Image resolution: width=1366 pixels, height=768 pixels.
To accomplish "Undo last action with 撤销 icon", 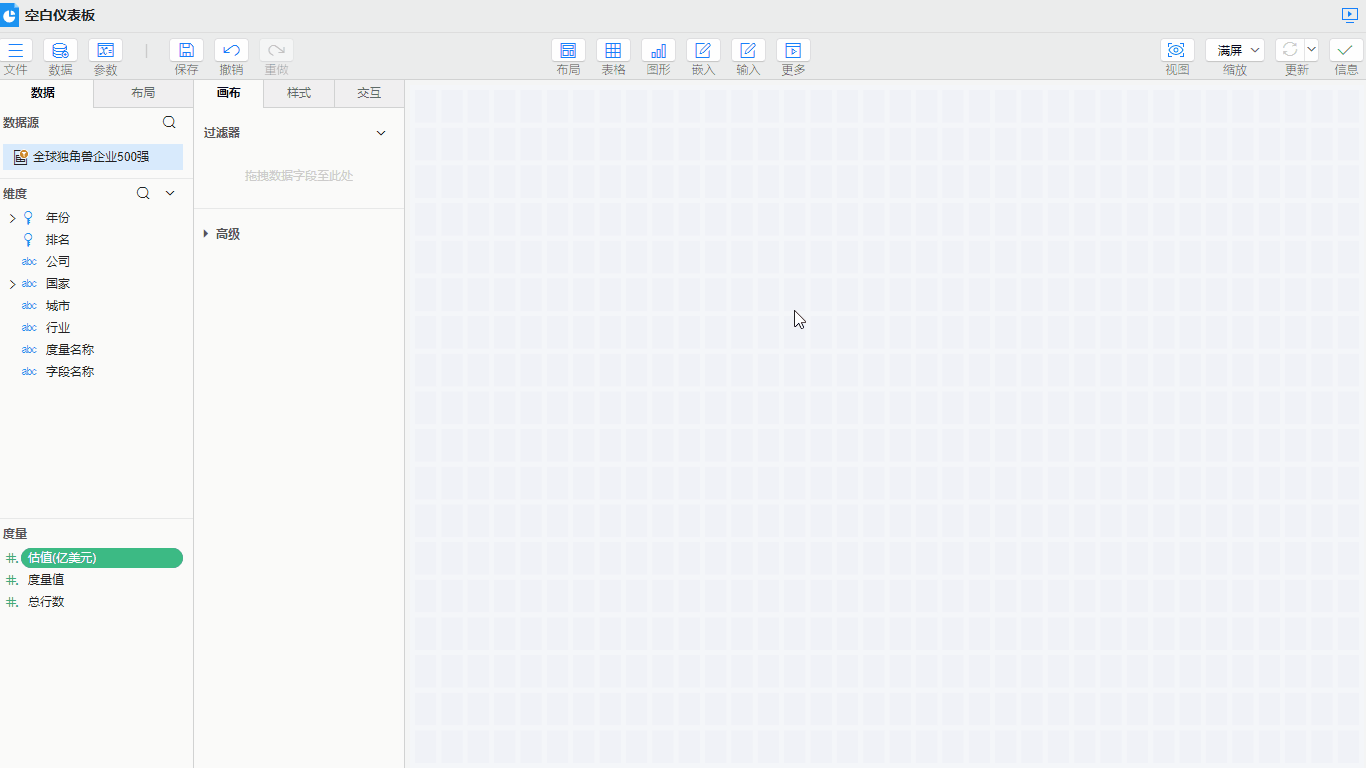I will [x=231, y=50].
